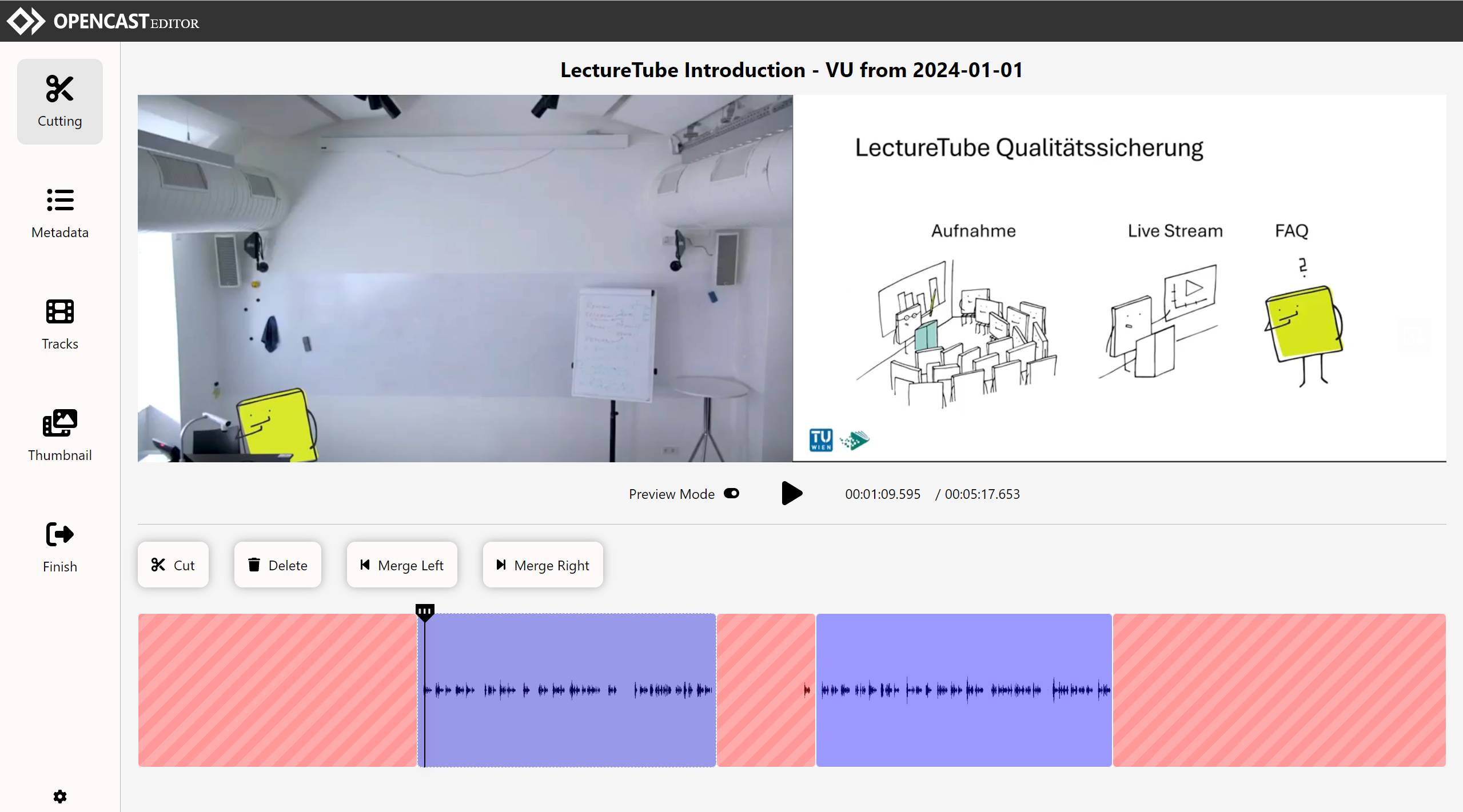Image resolution: width=1463 pixels, height=812 pixels.
Task: Cut the segment at playhead
Action: point(173,565)
